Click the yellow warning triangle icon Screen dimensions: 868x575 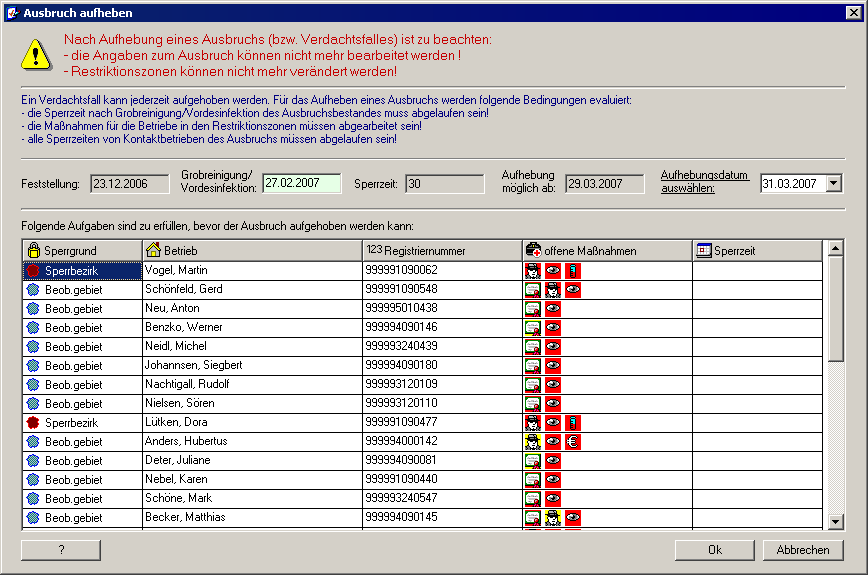pos(37,55)
